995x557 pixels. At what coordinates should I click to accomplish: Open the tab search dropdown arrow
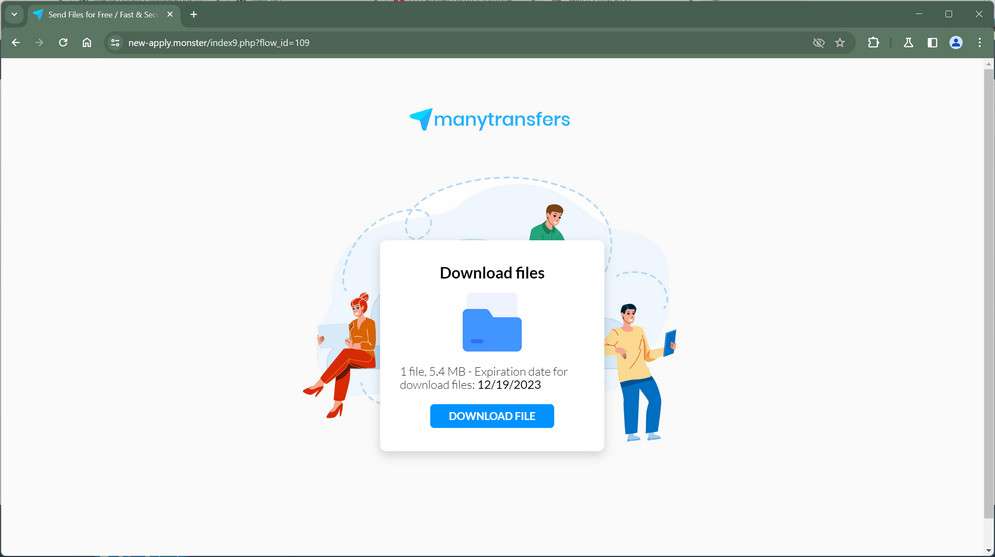[14, 14]
